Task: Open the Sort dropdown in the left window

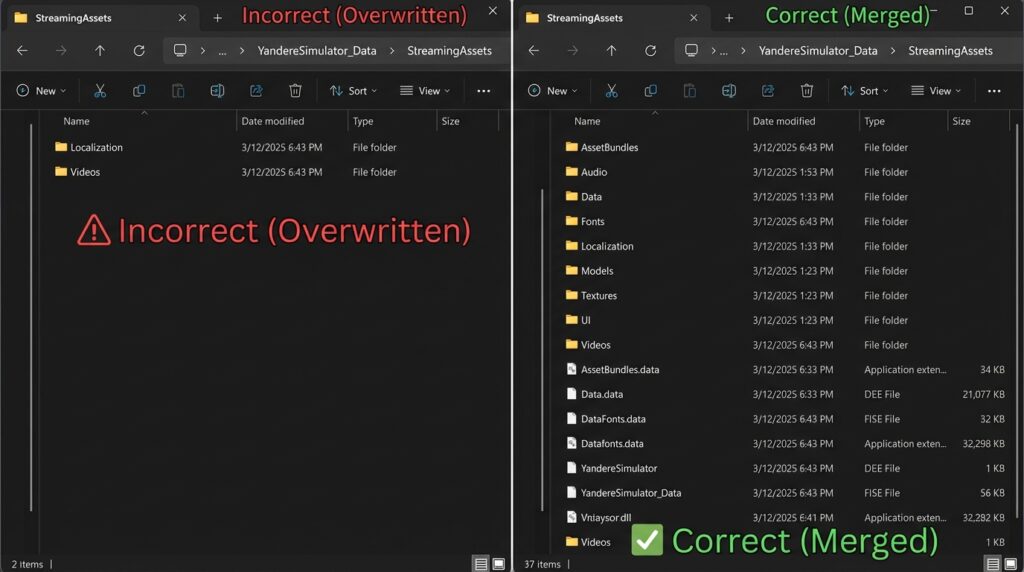Action: coord(354,91)
